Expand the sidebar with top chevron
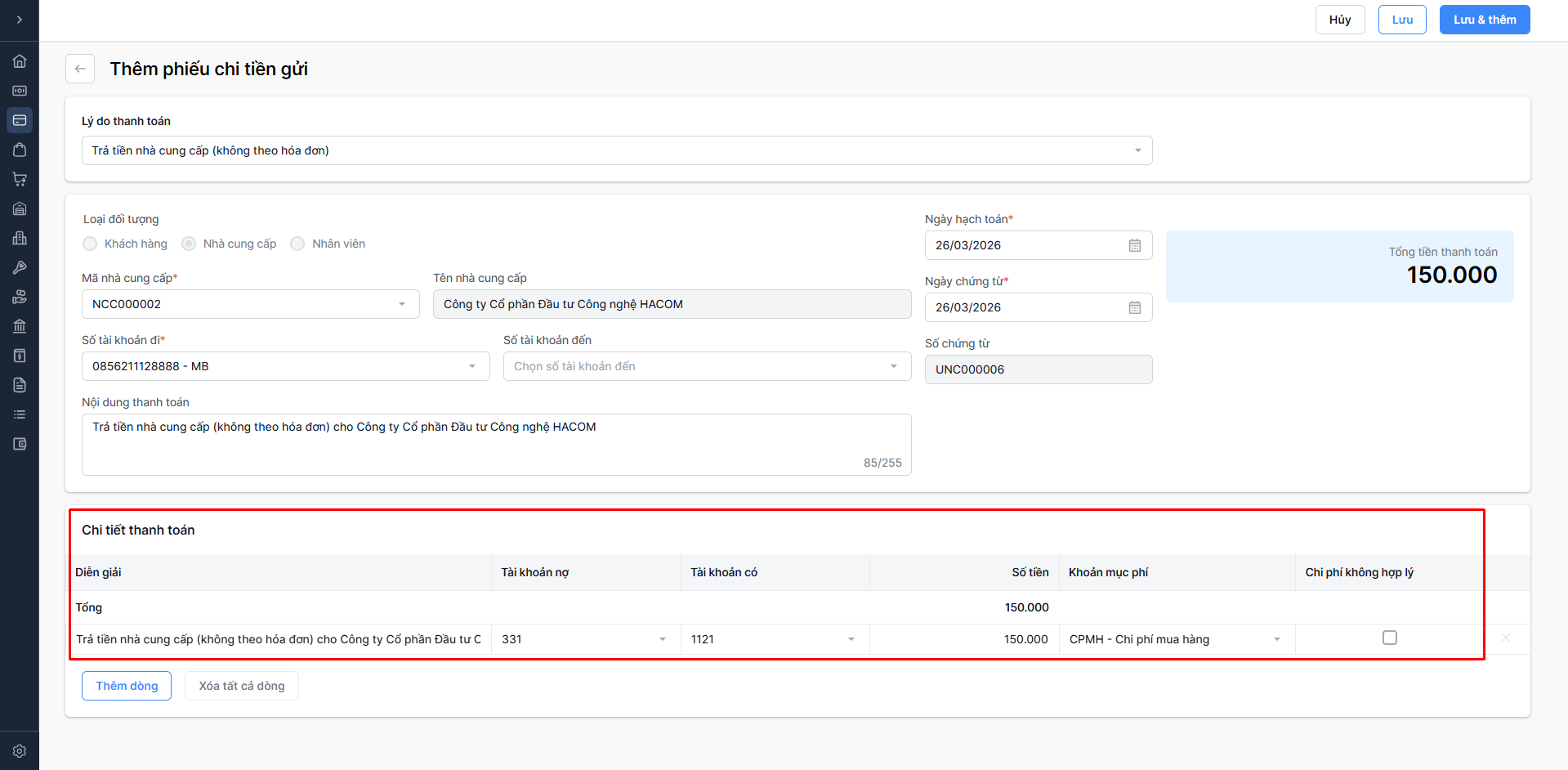Image resolution: width=1568 pixels, height=770 pixels. (x=20, y=20)
